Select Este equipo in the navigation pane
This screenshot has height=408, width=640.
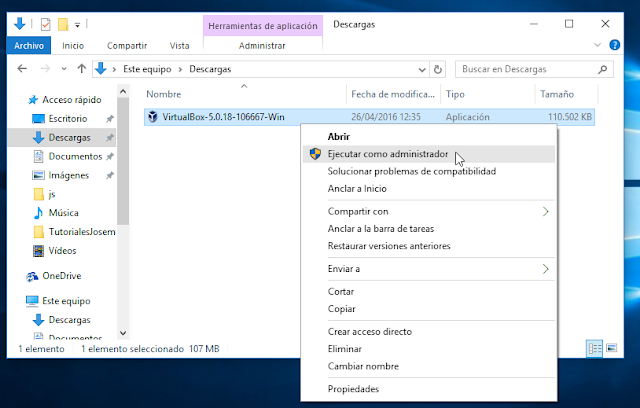coord(66,301)
